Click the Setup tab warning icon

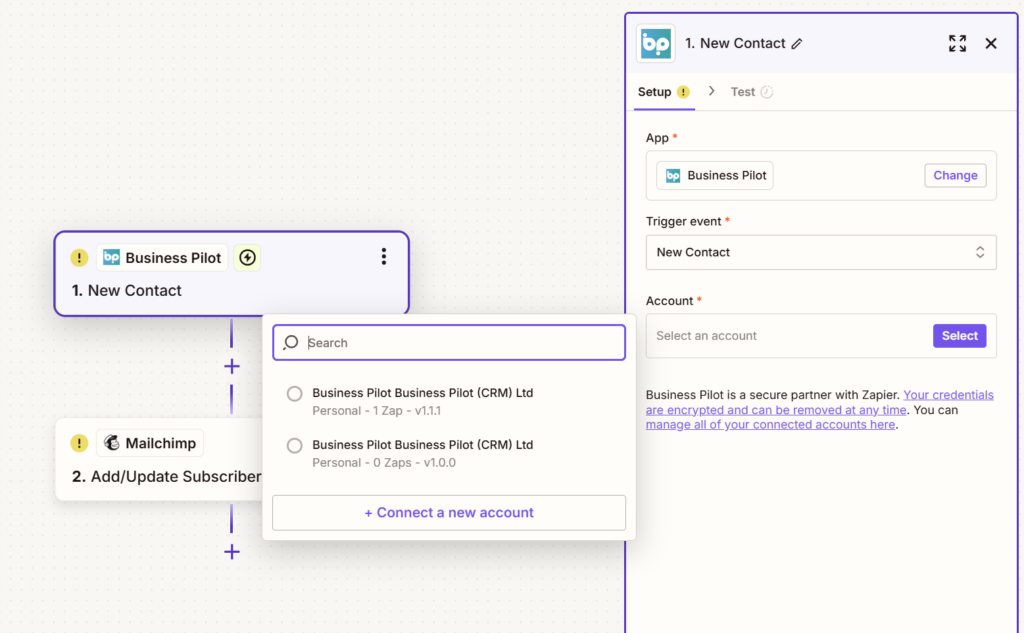tap(683, 92)
